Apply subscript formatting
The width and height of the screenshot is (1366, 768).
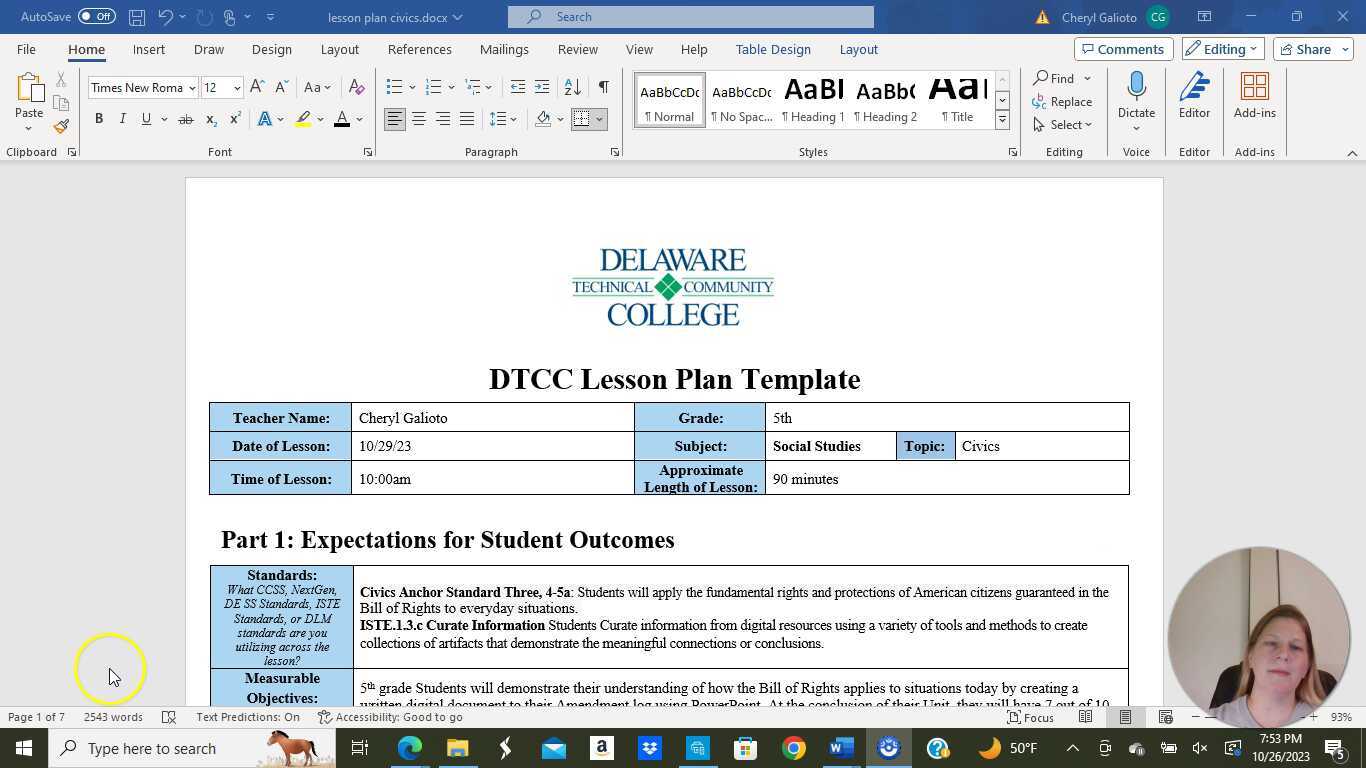210,119
